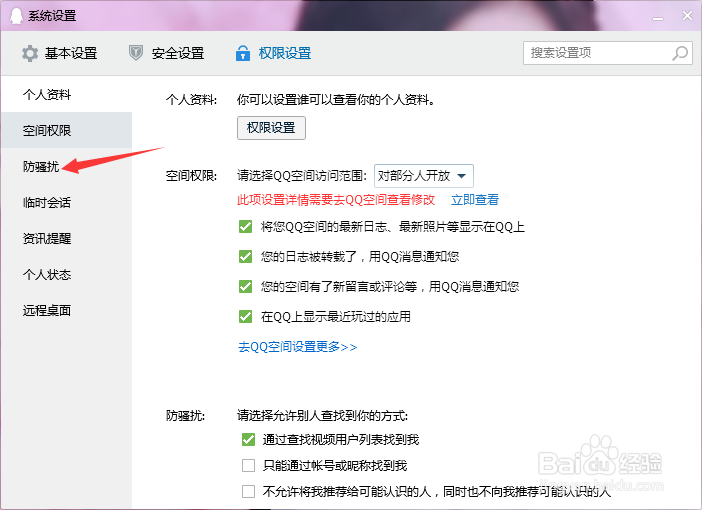The image size is (702, 510).
Task: Toggle 您的日志被转载了，用QQ消息通知您 checkbox
Action: point(245,257)
